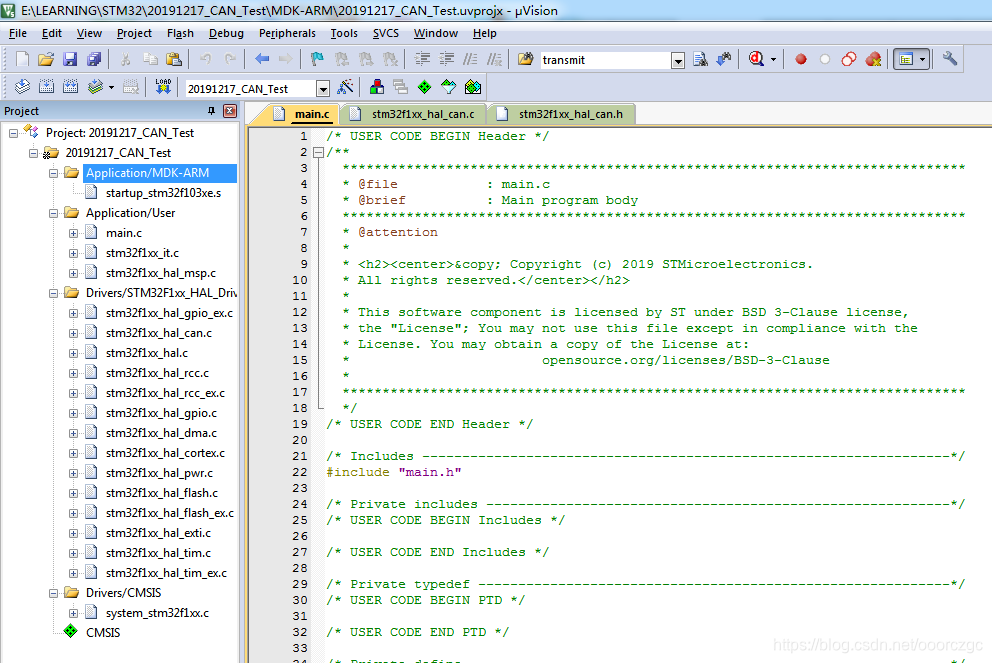Open the batch build dropdown arrow

point(111,87)
